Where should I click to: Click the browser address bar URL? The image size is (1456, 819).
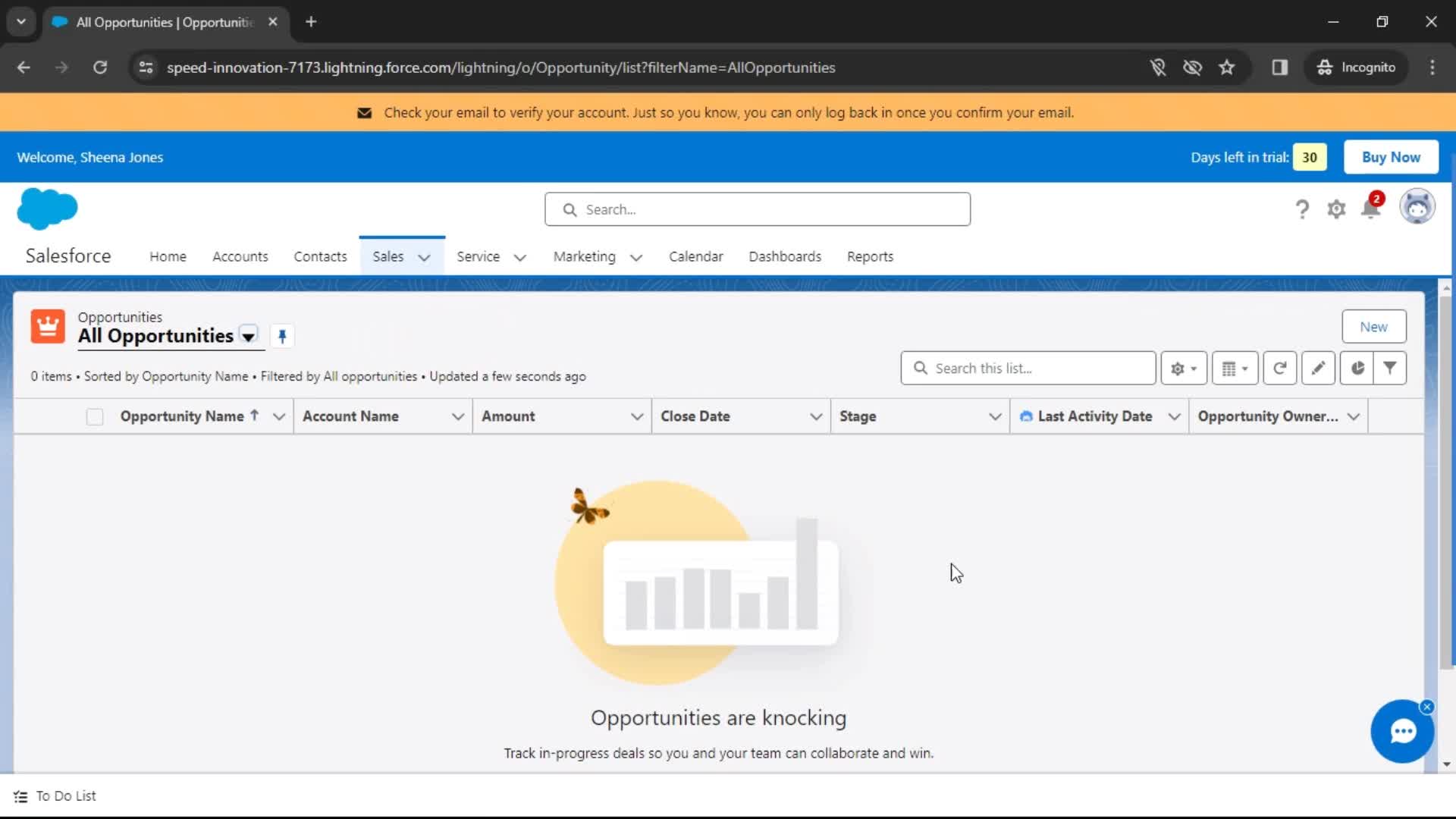500,67
